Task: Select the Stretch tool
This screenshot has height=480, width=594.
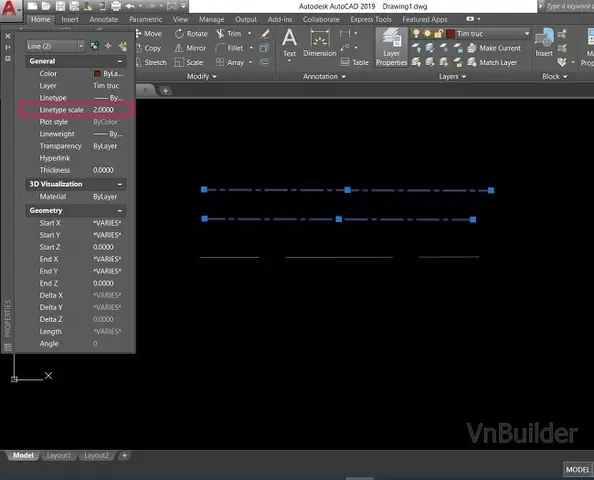Action: 152,63
